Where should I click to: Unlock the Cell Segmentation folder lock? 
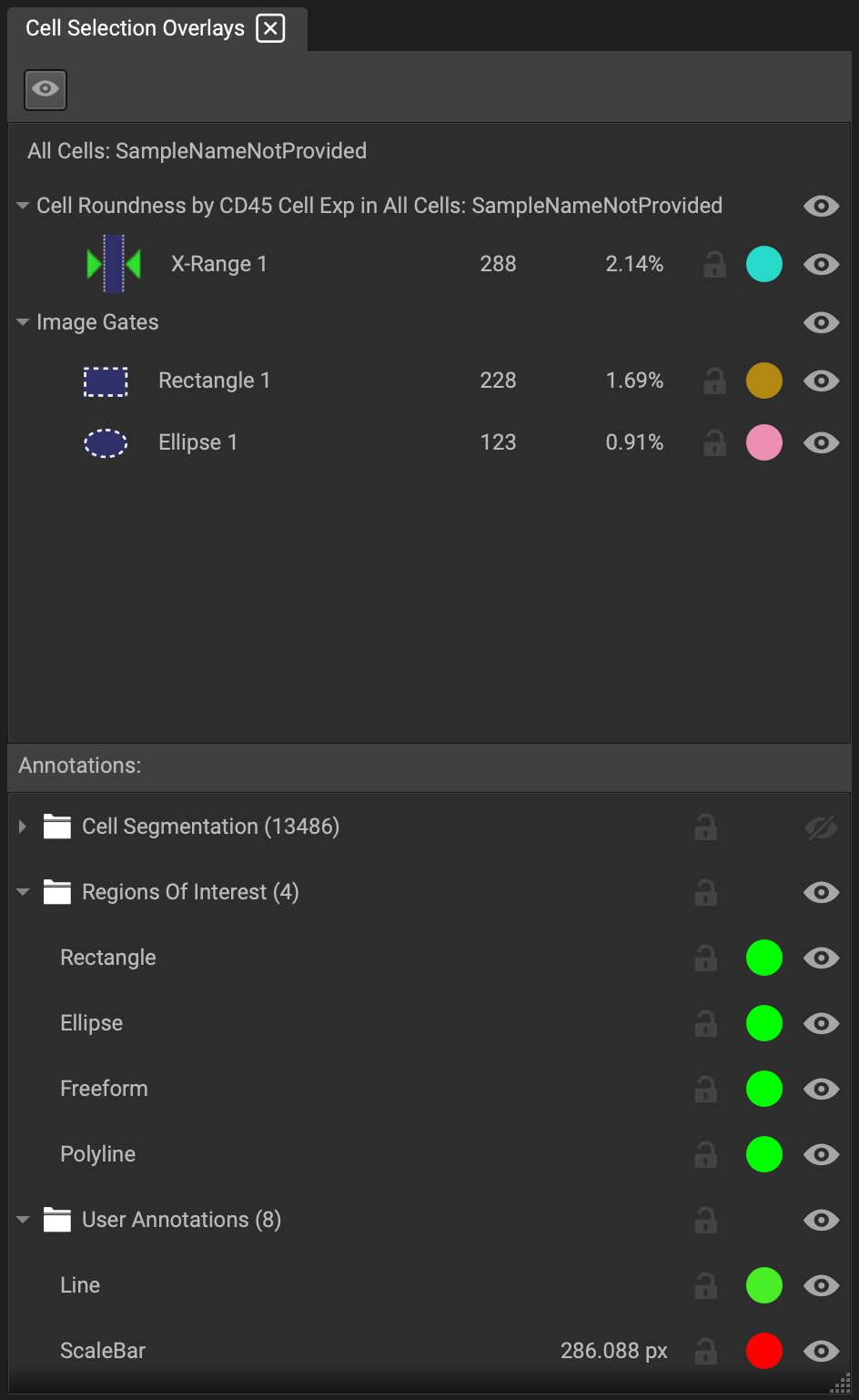point(705,827)
